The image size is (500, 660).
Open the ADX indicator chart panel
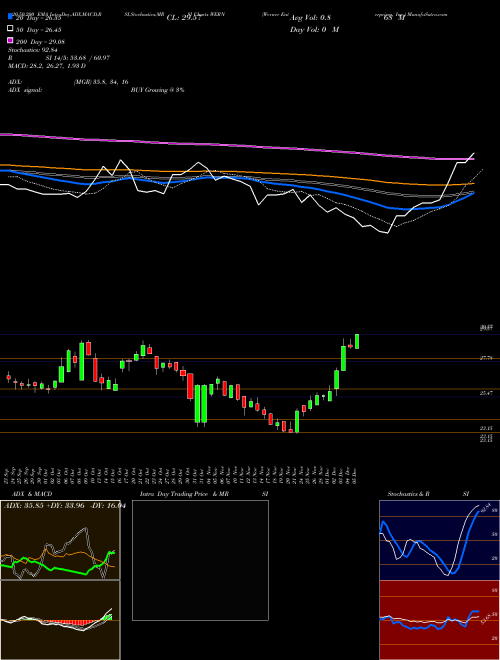tap(60, 540)
